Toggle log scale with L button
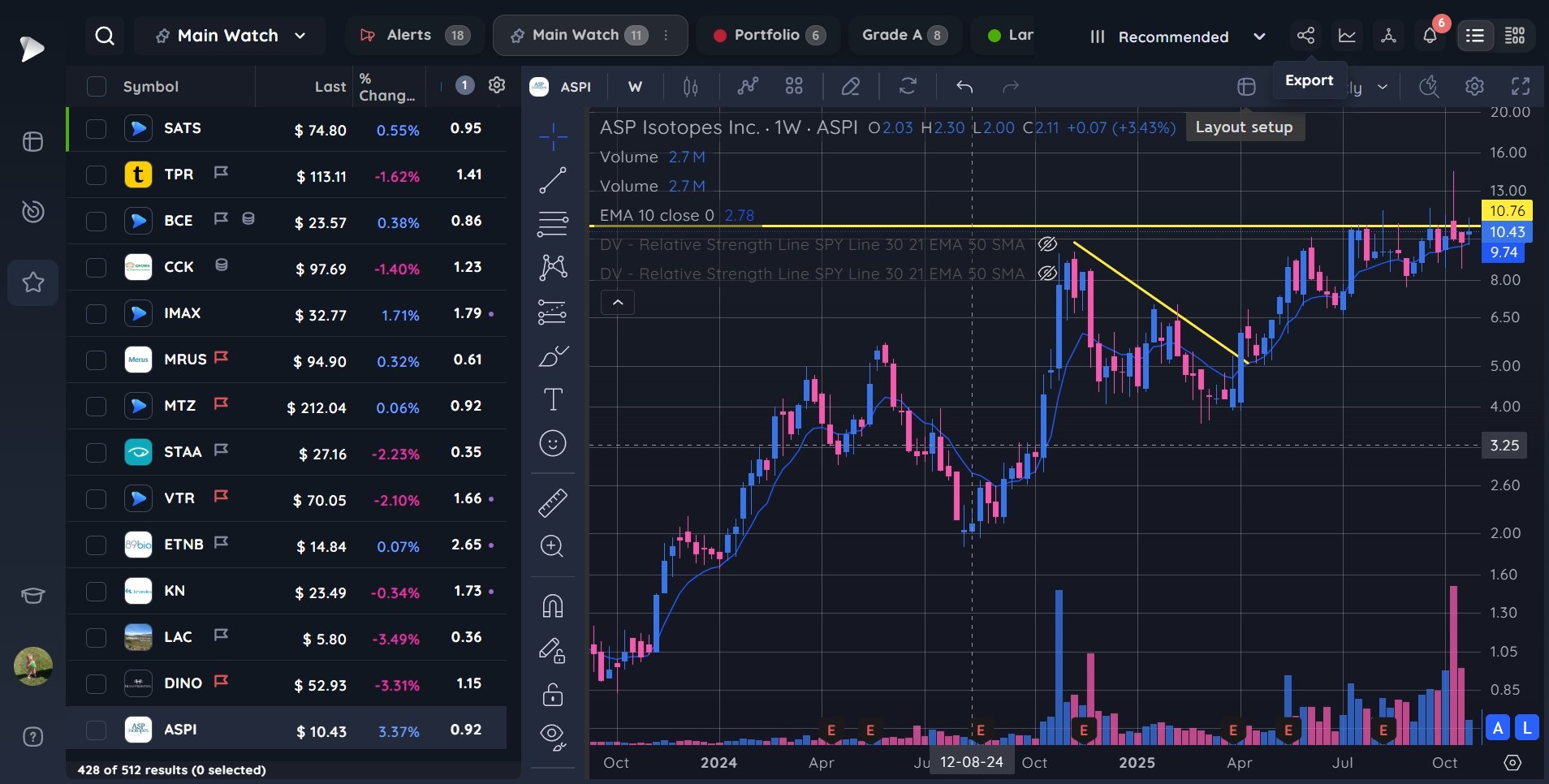The width and height of the screenshot is (1549, 784). pyautogui.click(x=1527, y=728)
